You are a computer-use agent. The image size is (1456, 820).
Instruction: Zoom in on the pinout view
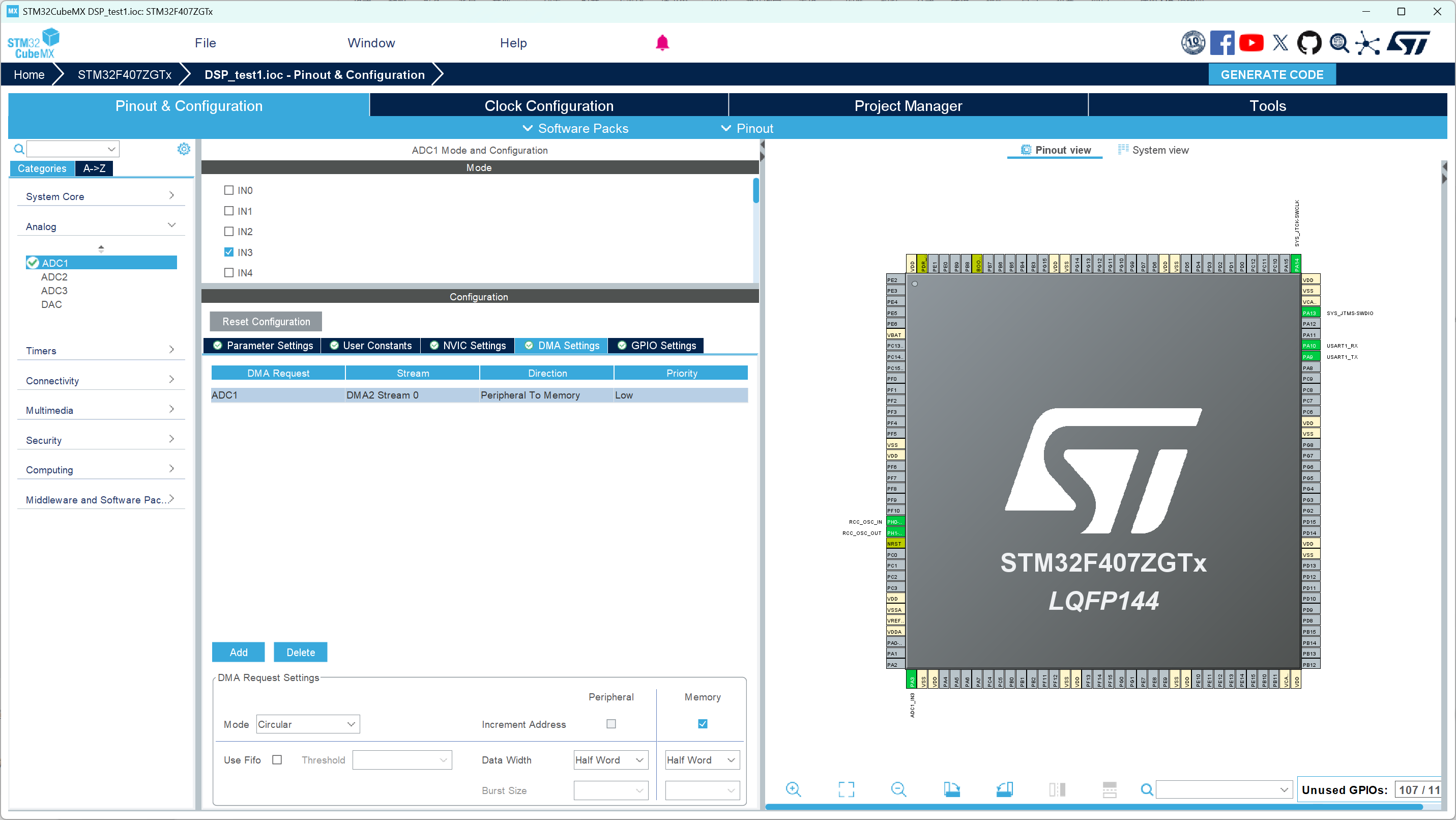794,789
